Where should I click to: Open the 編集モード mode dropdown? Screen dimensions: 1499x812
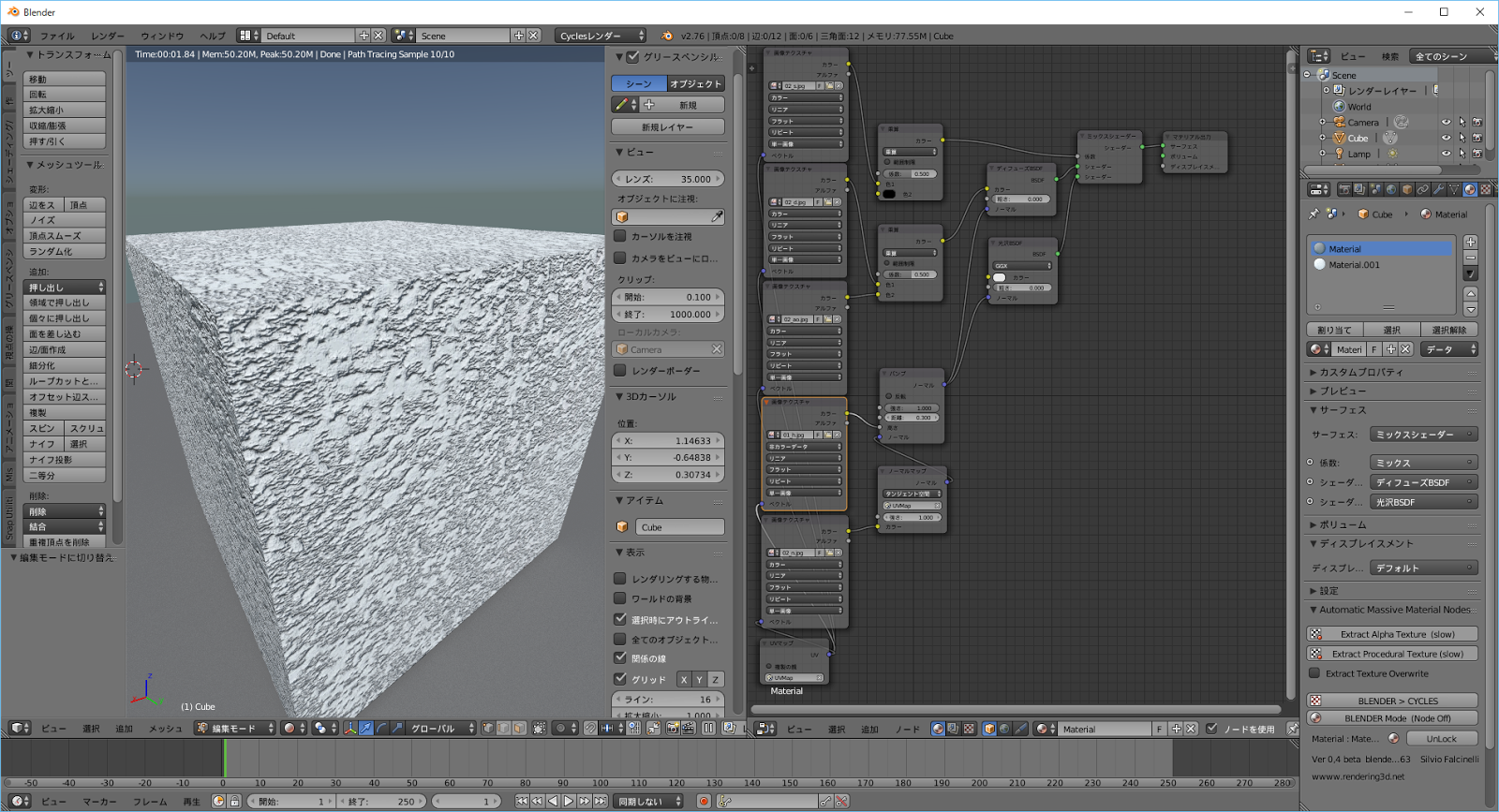point(235,728)
